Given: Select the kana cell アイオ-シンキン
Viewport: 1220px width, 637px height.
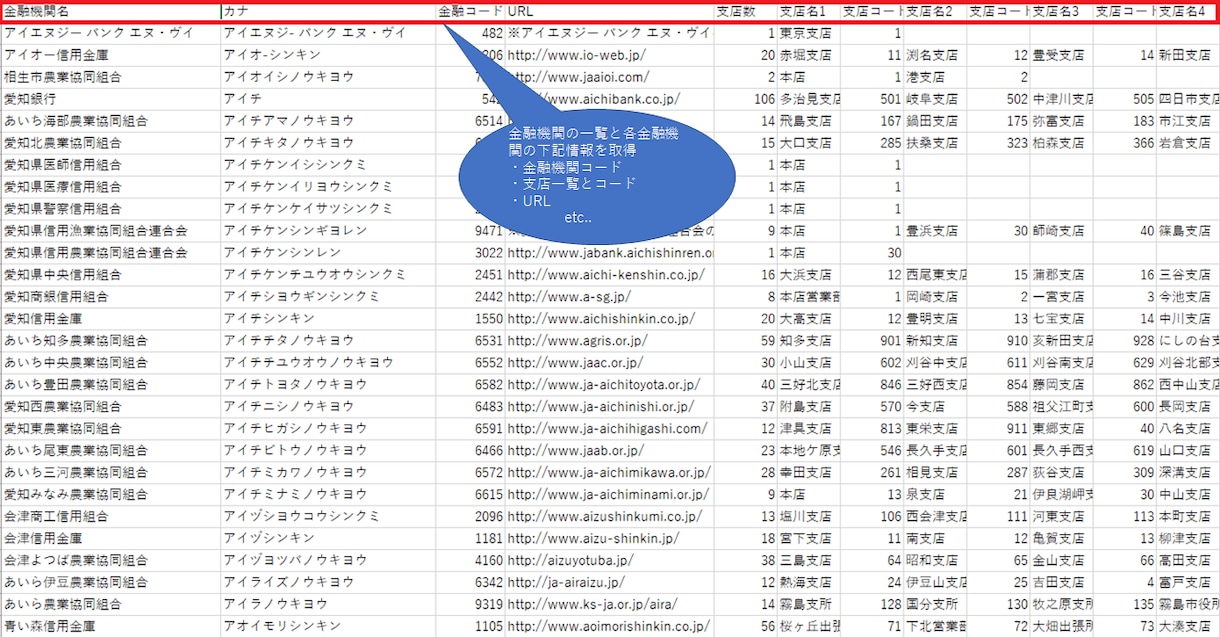Looking at the screenshot, I should coord(328,55).
